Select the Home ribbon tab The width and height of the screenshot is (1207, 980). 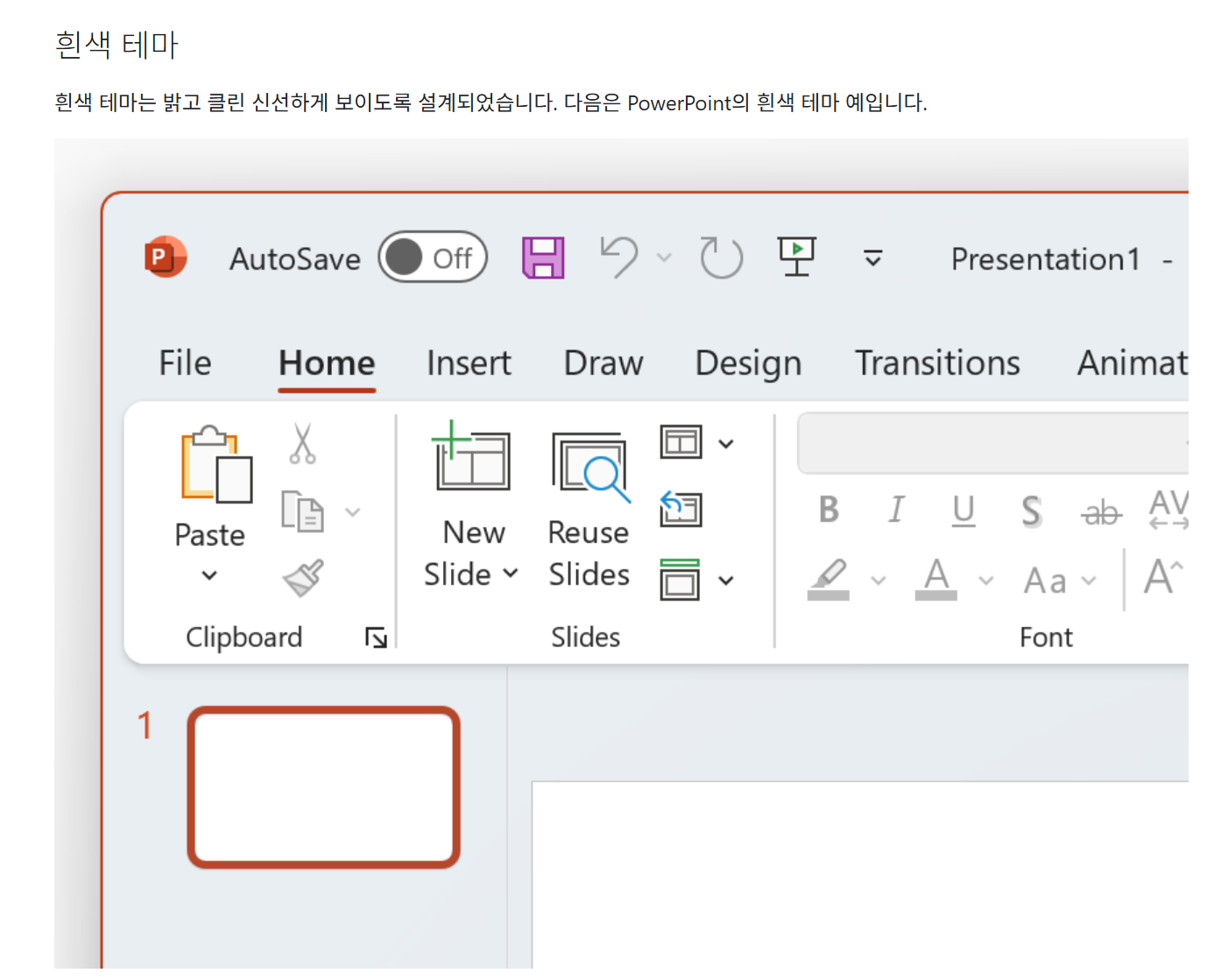327,363
